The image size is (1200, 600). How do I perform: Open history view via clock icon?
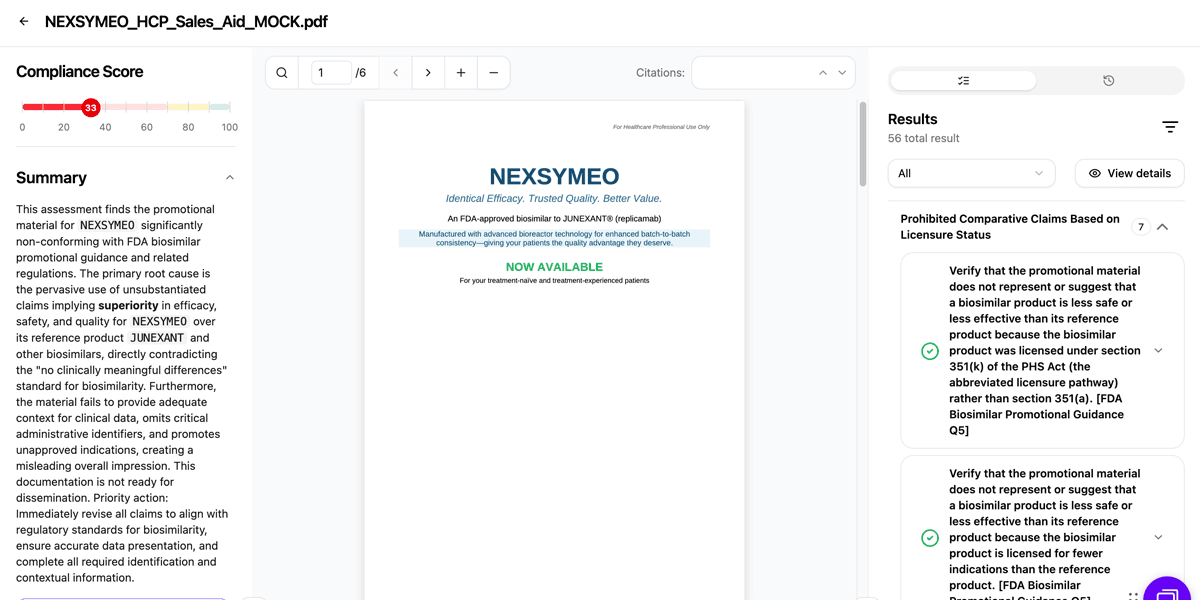pos(1108,80)
